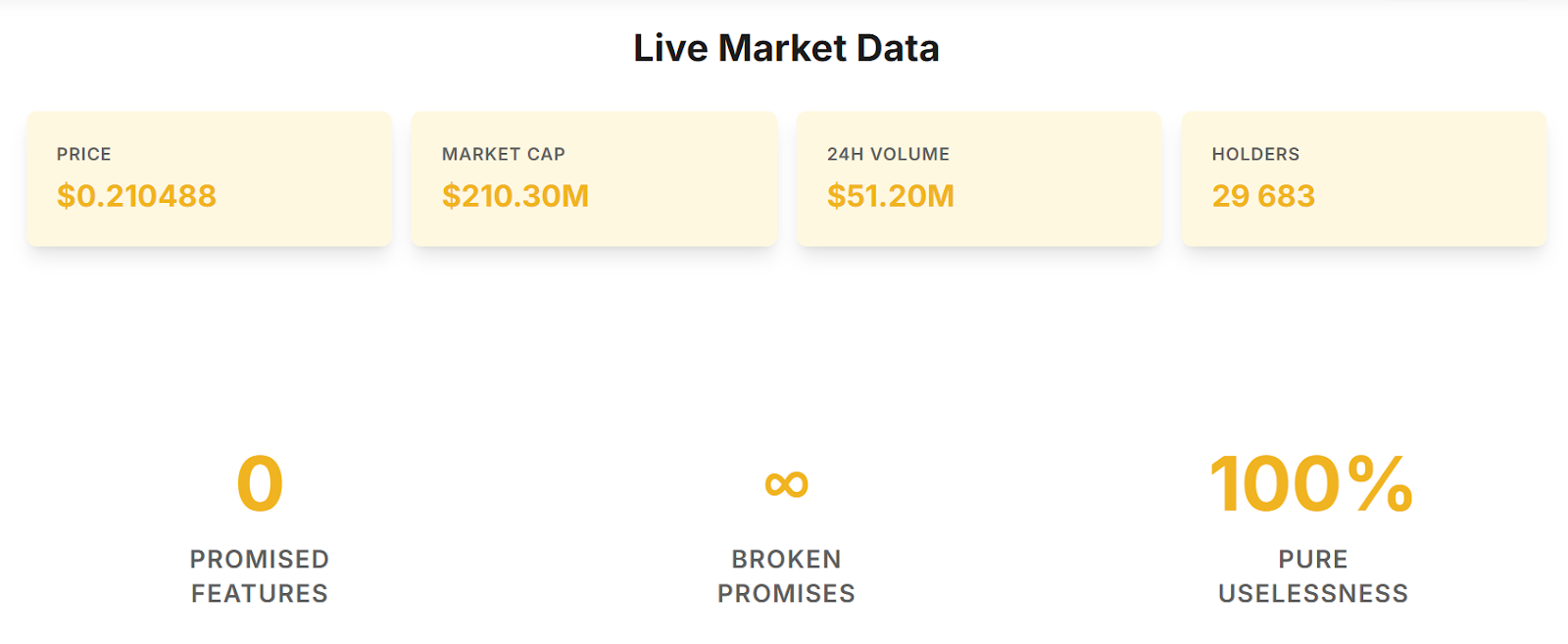The width and height of the screenshot is (1568, 644).
Task: Click the PURE USELESSNESS caption
Action: point(1313,576)
